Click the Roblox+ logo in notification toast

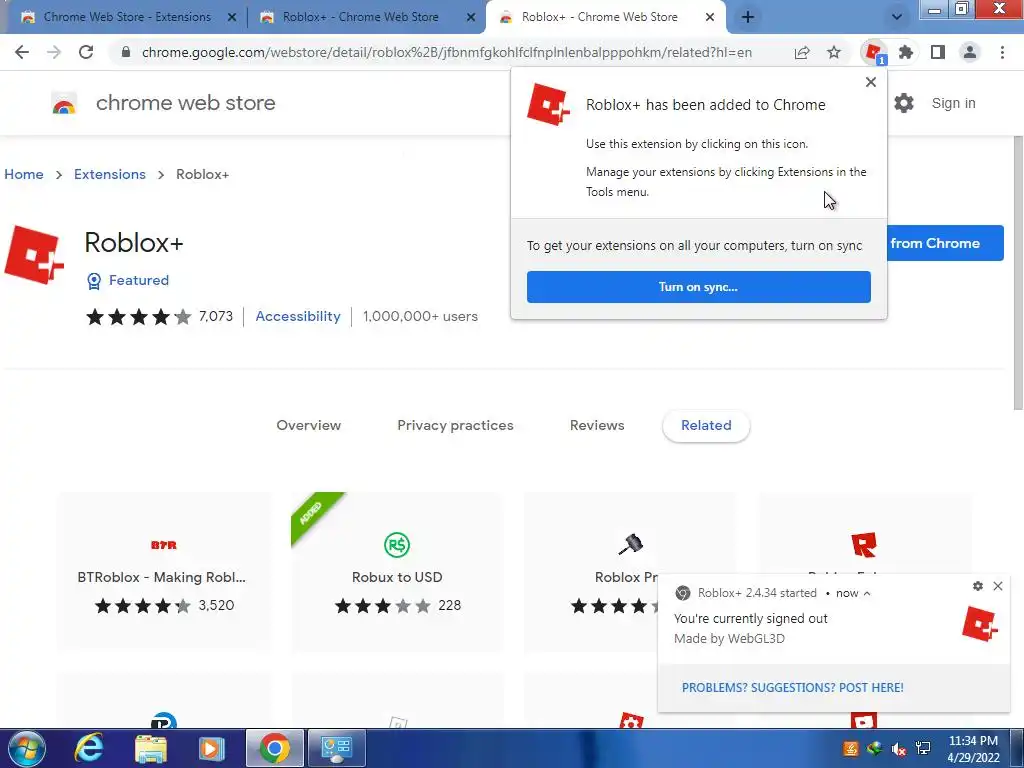(980, 624)
